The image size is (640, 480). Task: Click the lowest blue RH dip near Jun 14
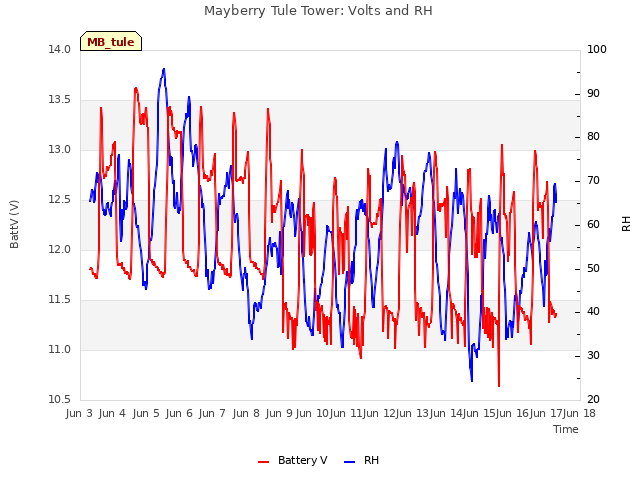(x=472, y=380)
